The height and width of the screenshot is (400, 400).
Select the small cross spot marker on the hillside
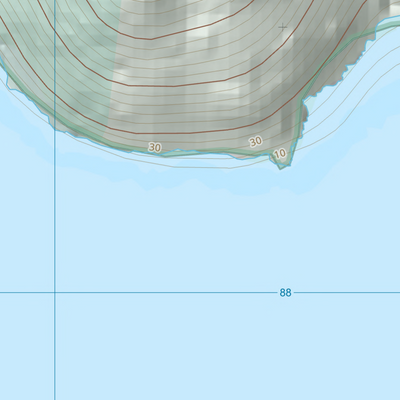click(x=283, y=27)
